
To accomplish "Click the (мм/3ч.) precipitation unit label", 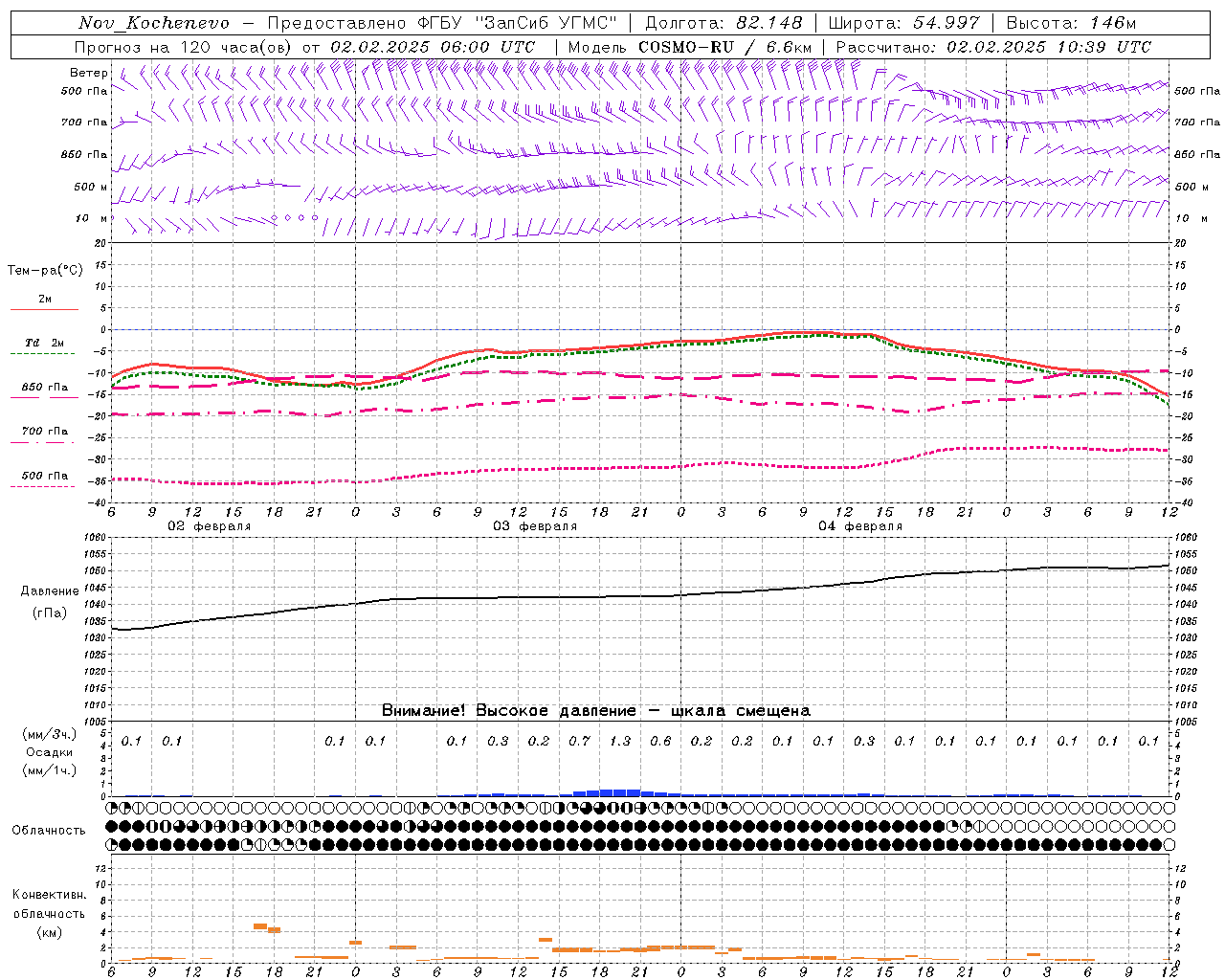I will pyautogui.click(x=50, y=734).
